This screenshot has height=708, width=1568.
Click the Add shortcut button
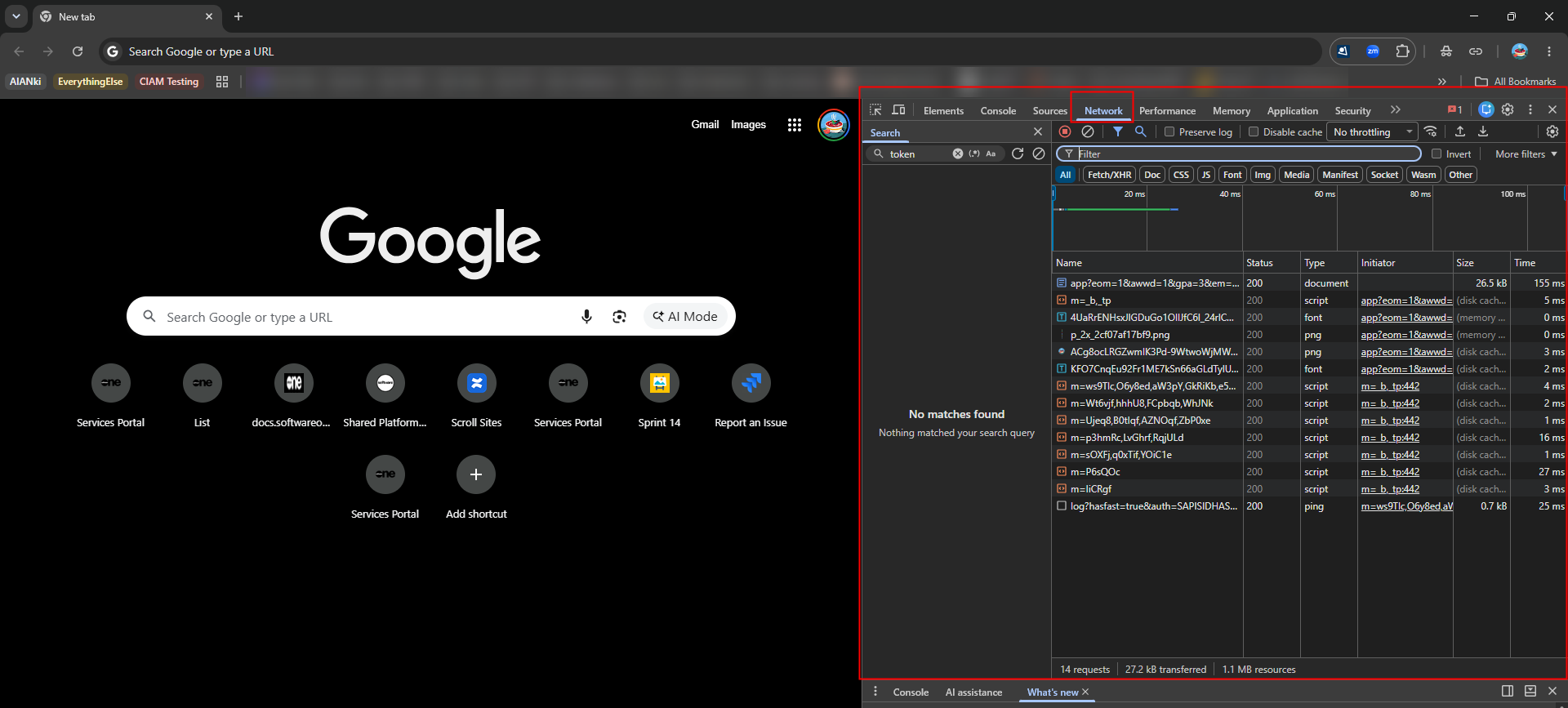tap(476, 488)
